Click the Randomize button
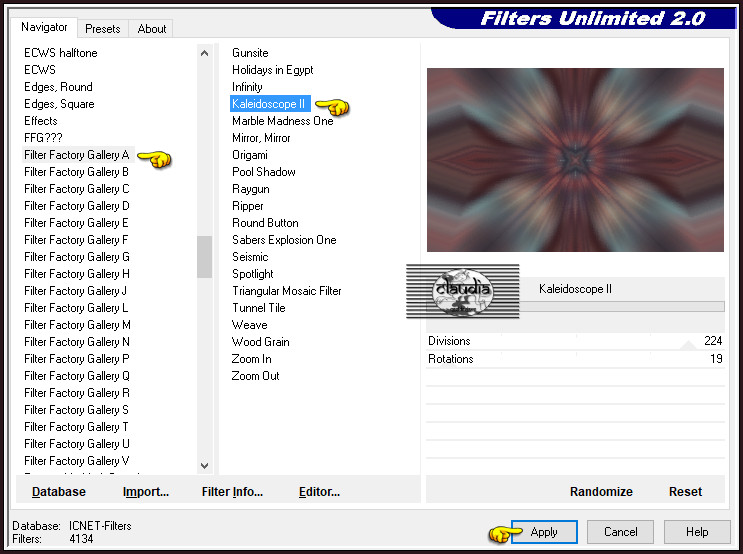Viewport: 743px width, 554px height. tap(601, 491)
